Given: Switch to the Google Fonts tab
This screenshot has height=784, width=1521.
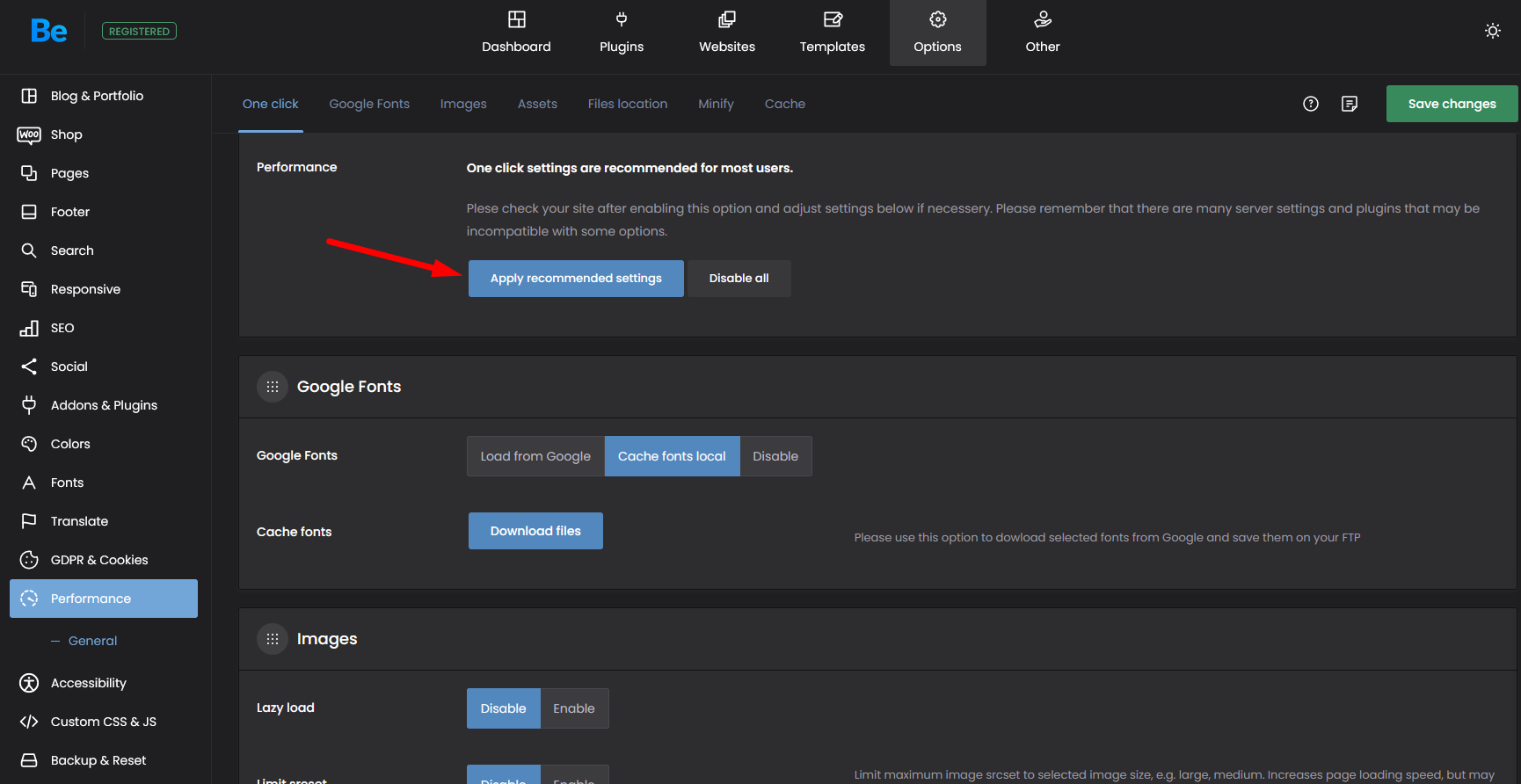Looking at the screenshot, I should pos(369,104).
